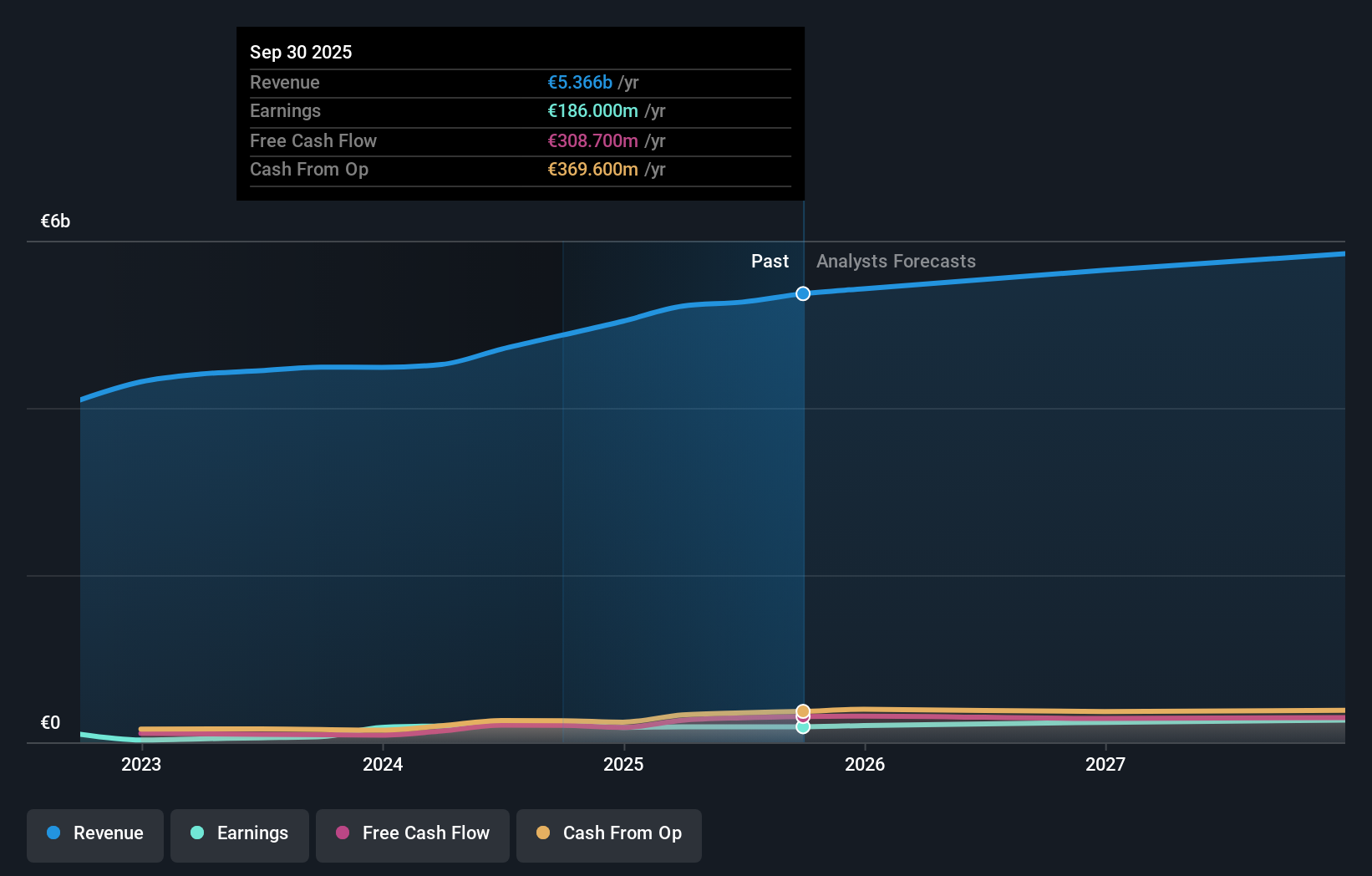Click the blue Revenue dot in the legend
Image resolution: width=1372 pixels, height=876 pixels.
click(x=52, y=833)
